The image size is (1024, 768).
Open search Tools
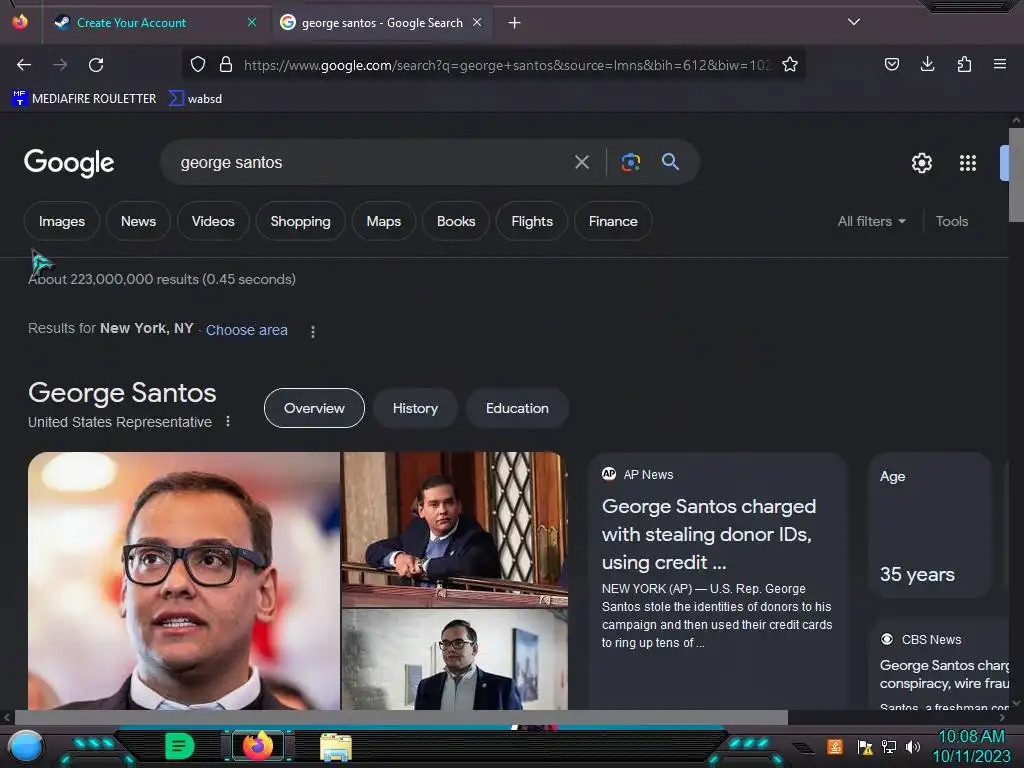(952, 221)
